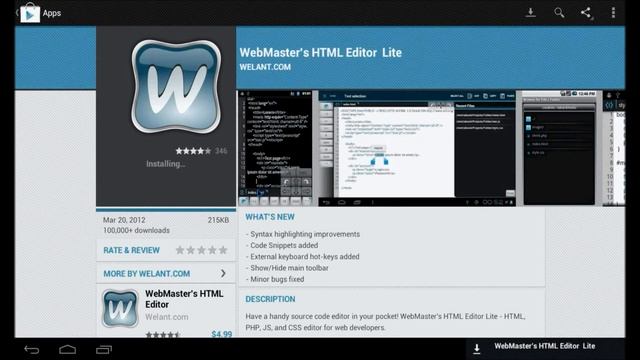This screenshot has height=360, width=640.
Task: View the partially visible fourth screenshot
Action: coord(614,148)
